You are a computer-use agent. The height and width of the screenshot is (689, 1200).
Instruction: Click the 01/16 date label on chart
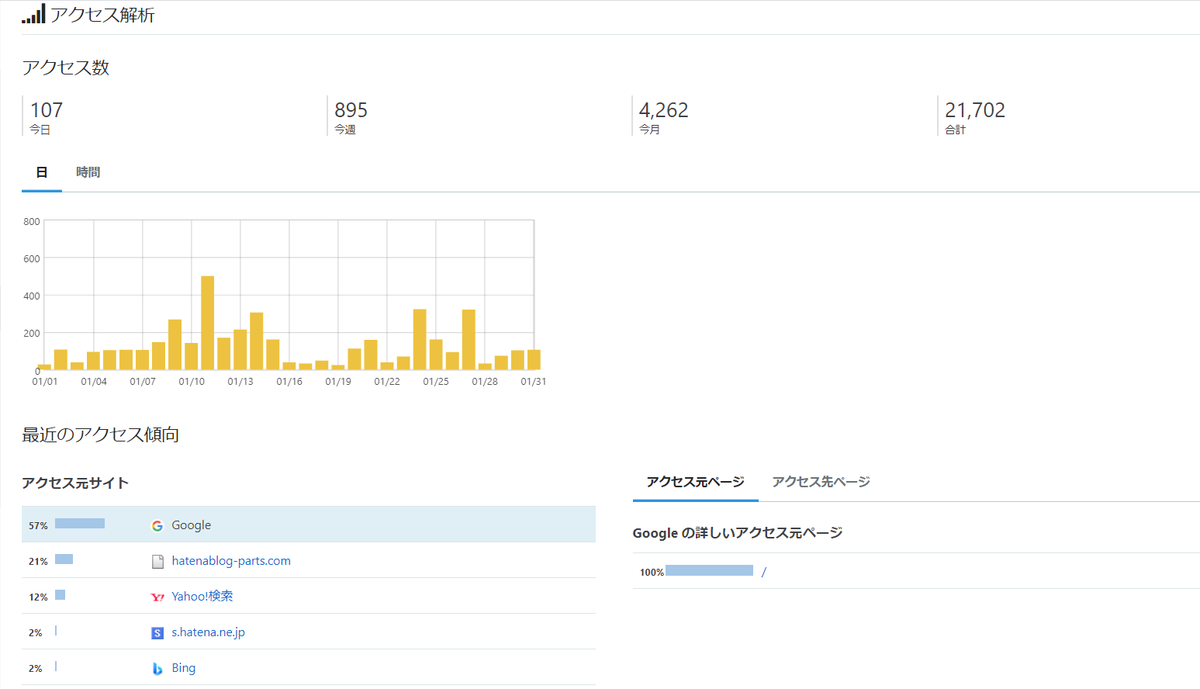coord(289,381)
